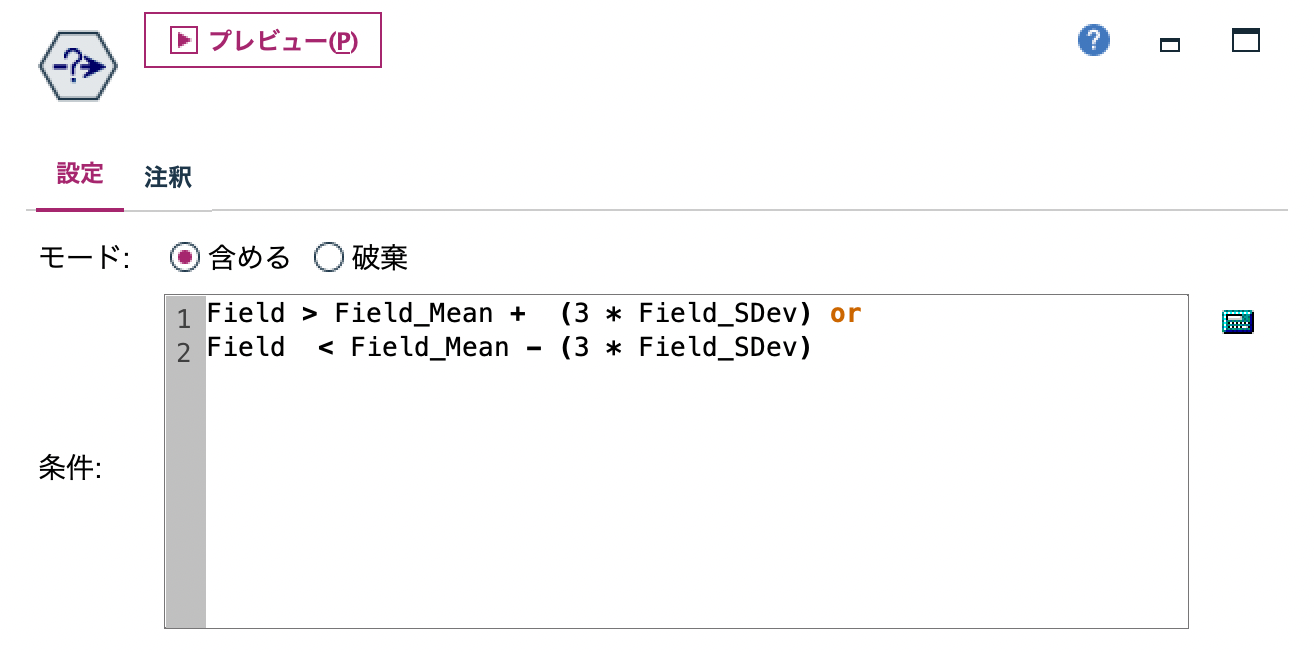Click the play triangle inside プレビュー
The width and height of the screenshot is (1314, 652).
point(184,40)
